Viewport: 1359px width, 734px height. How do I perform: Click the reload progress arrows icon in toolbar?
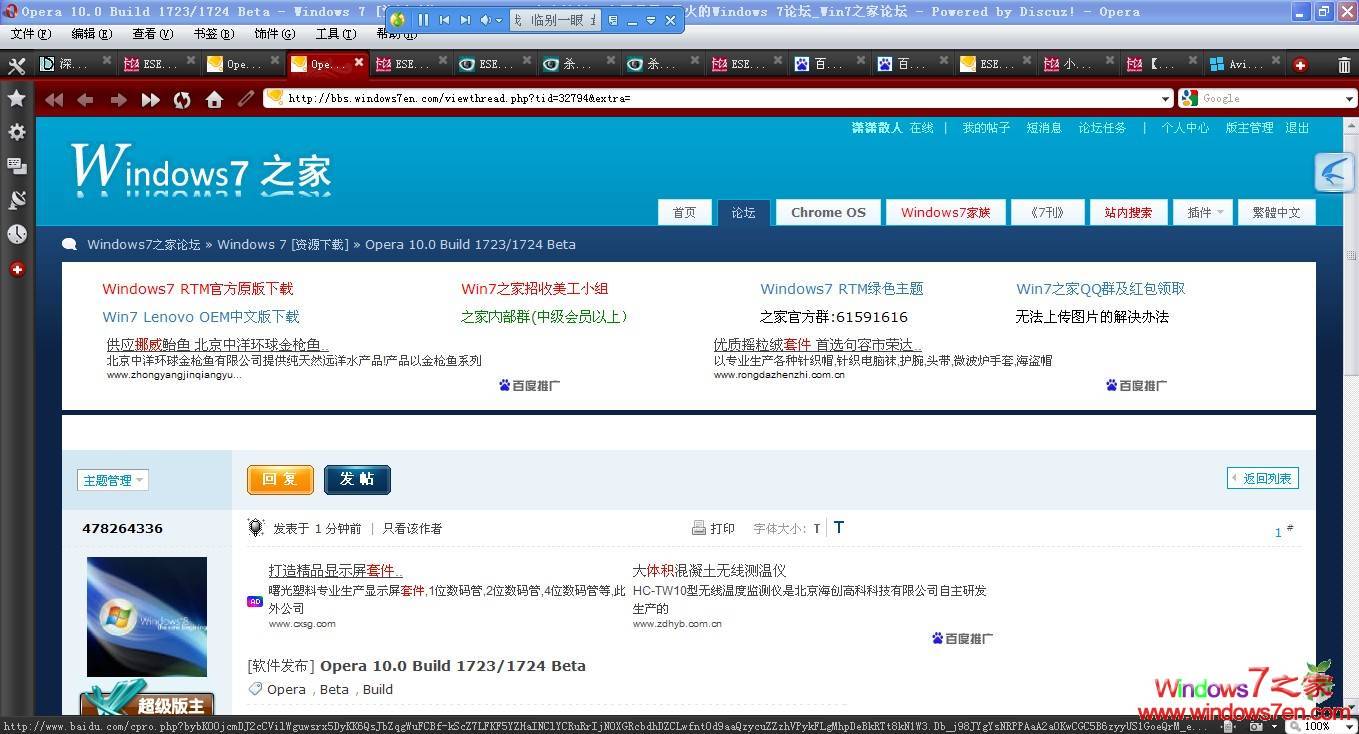point(182,98)
